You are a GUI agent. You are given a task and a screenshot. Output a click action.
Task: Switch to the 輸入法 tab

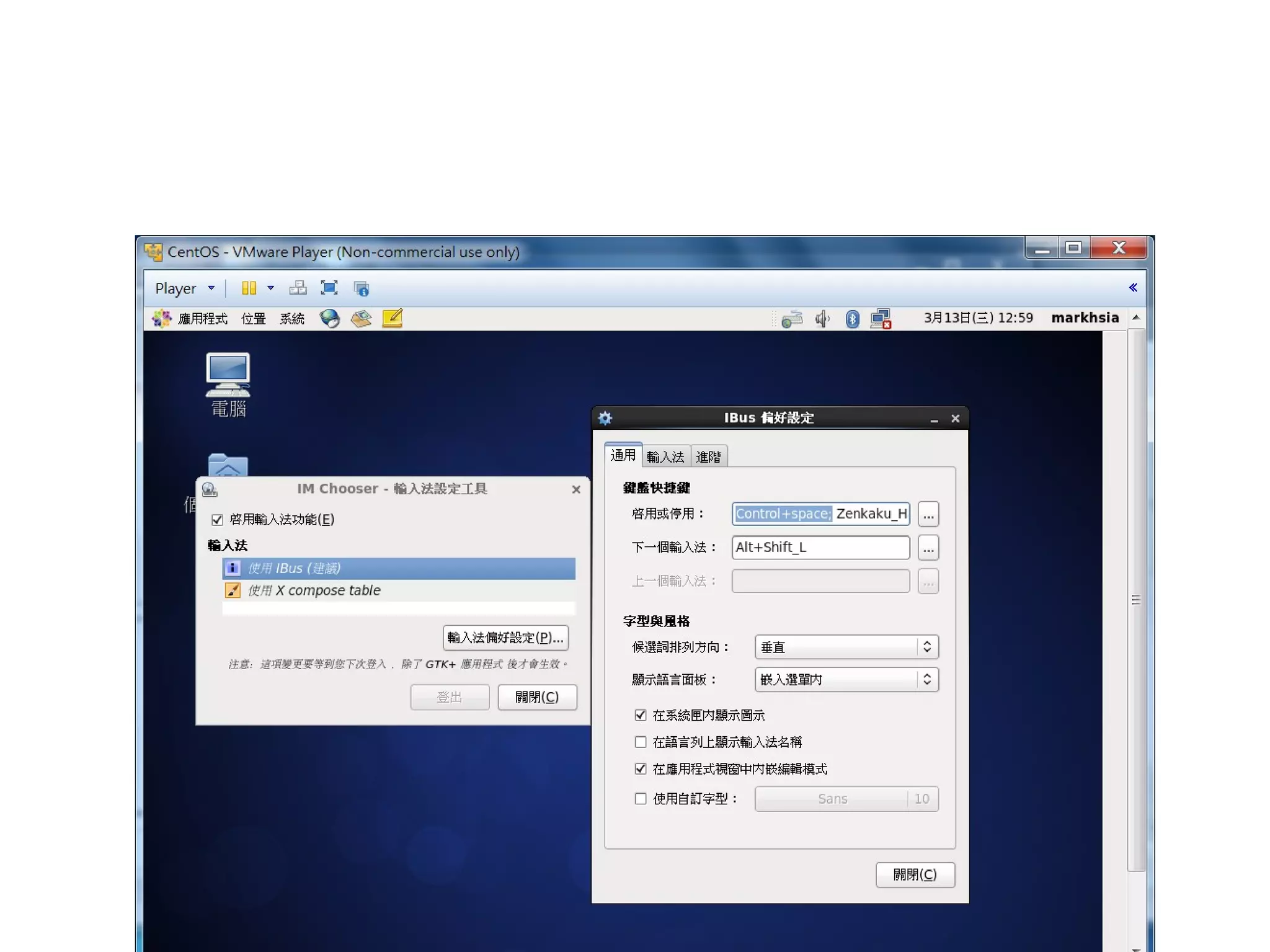click(x=665, y=457)
